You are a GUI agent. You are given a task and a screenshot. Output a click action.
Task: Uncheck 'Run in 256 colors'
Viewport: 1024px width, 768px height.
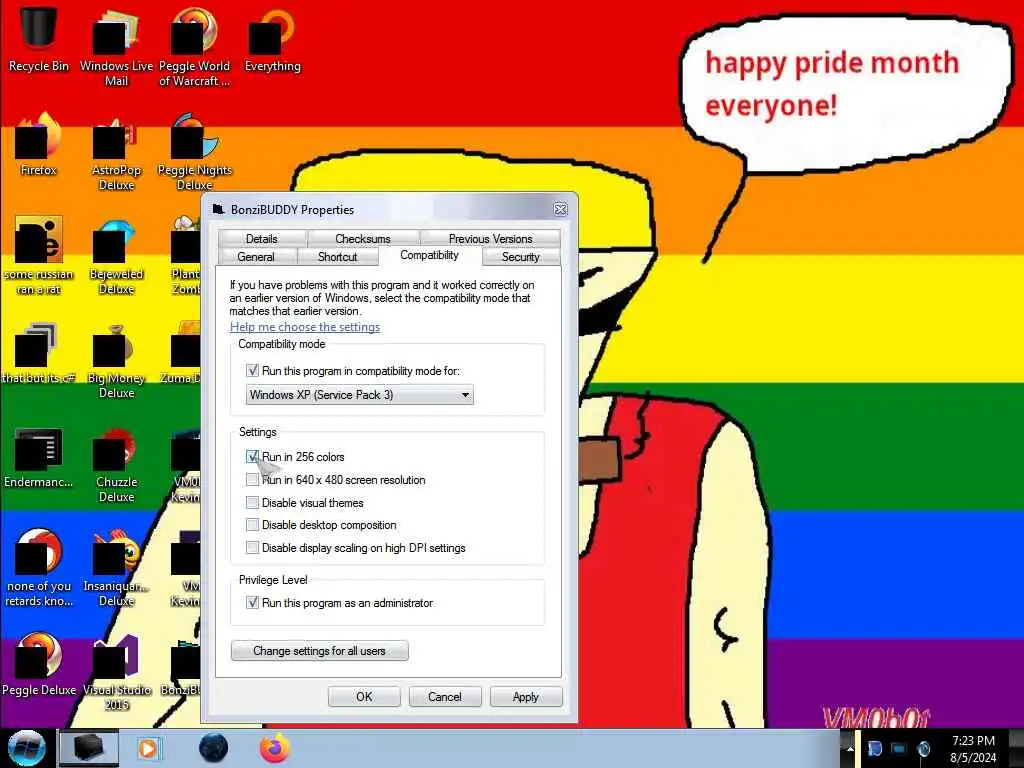[x=252, y=456]
